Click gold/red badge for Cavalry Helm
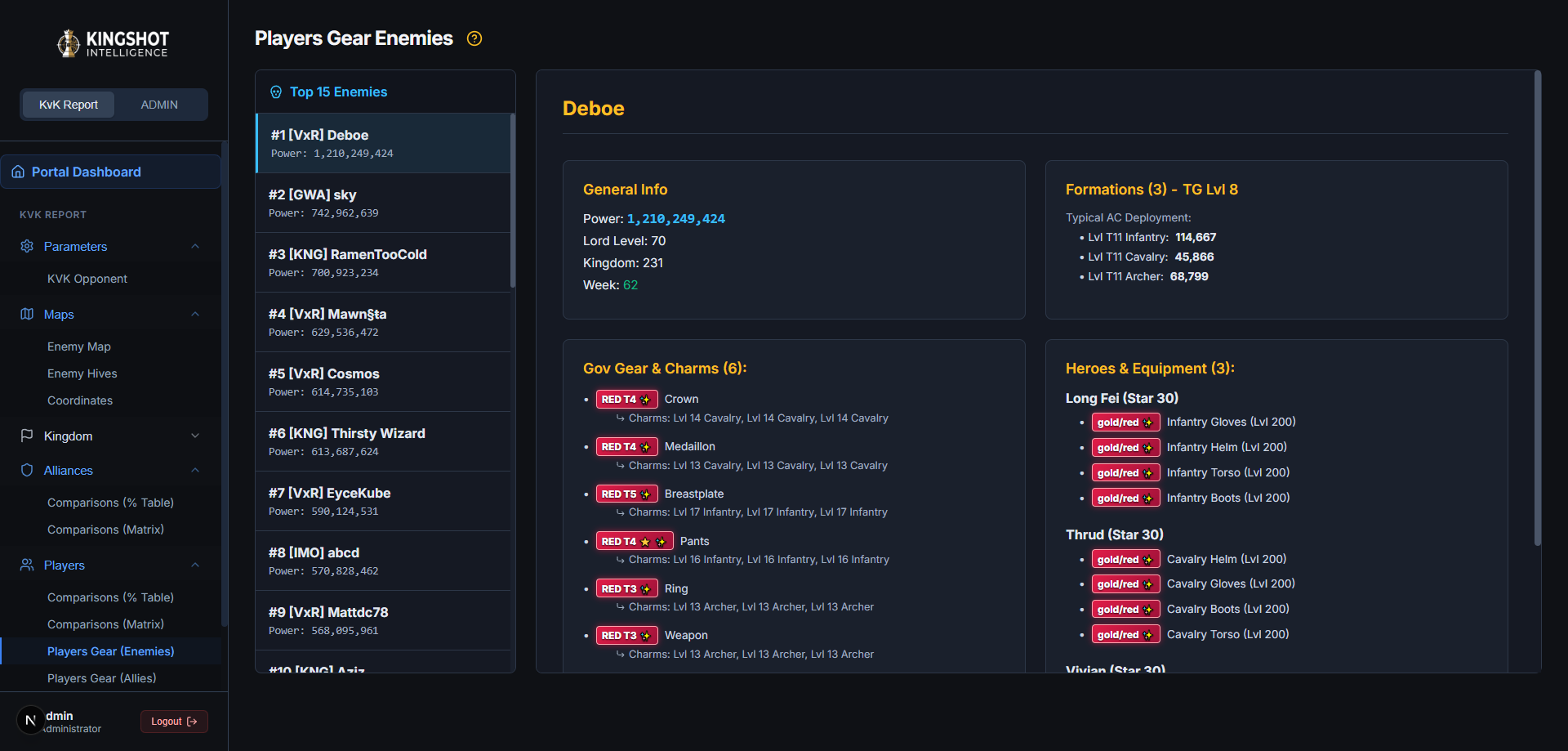 click(x=1125, y=559)
